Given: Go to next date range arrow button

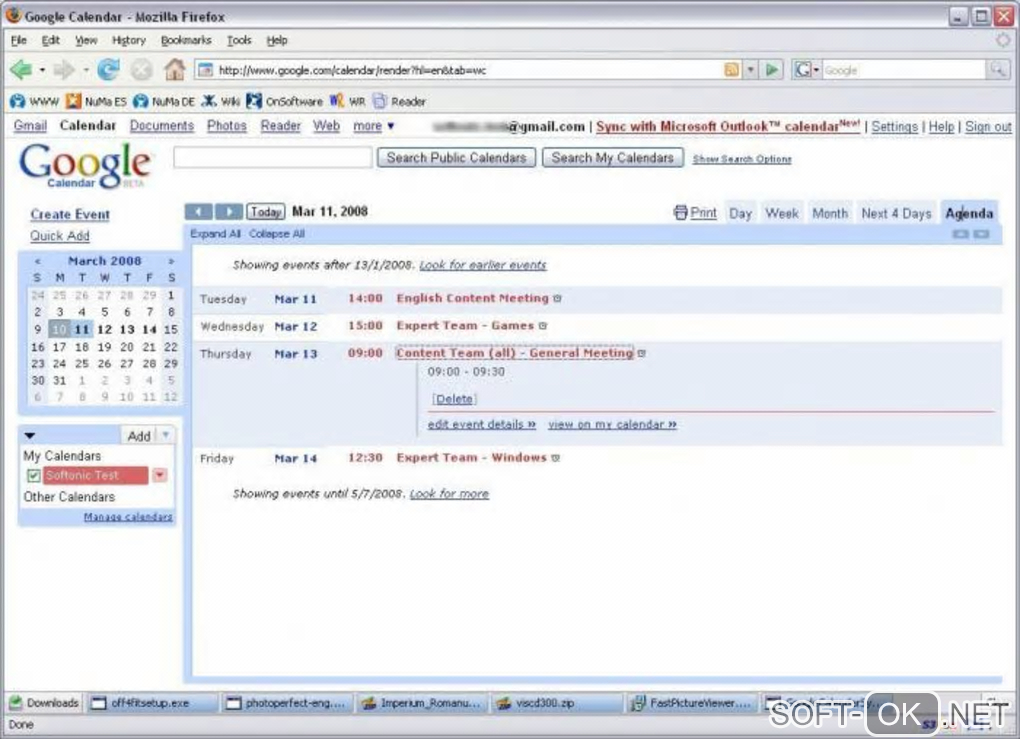Looking at the screenshot, I should coord(229,211).
